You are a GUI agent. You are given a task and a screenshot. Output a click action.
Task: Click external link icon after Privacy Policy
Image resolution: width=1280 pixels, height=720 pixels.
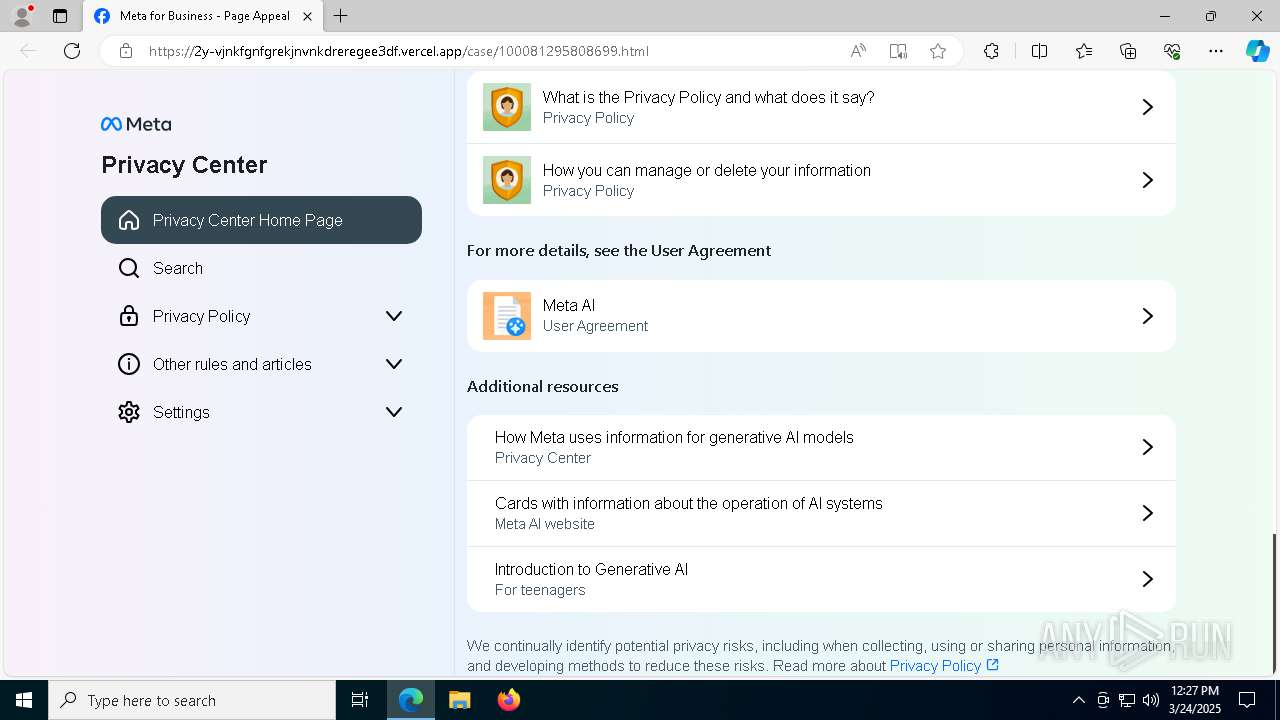tap(992, 665)
